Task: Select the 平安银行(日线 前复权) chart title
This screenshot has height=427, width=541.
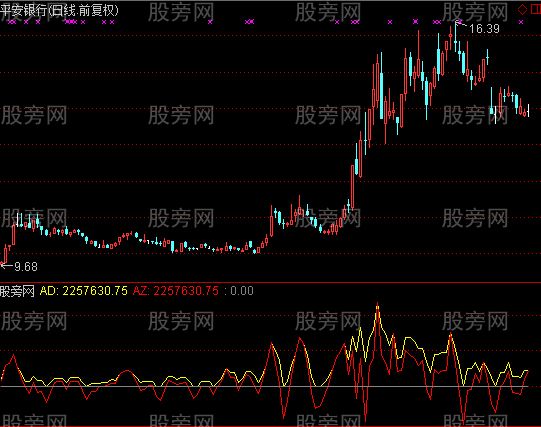Action: [59, 10]
